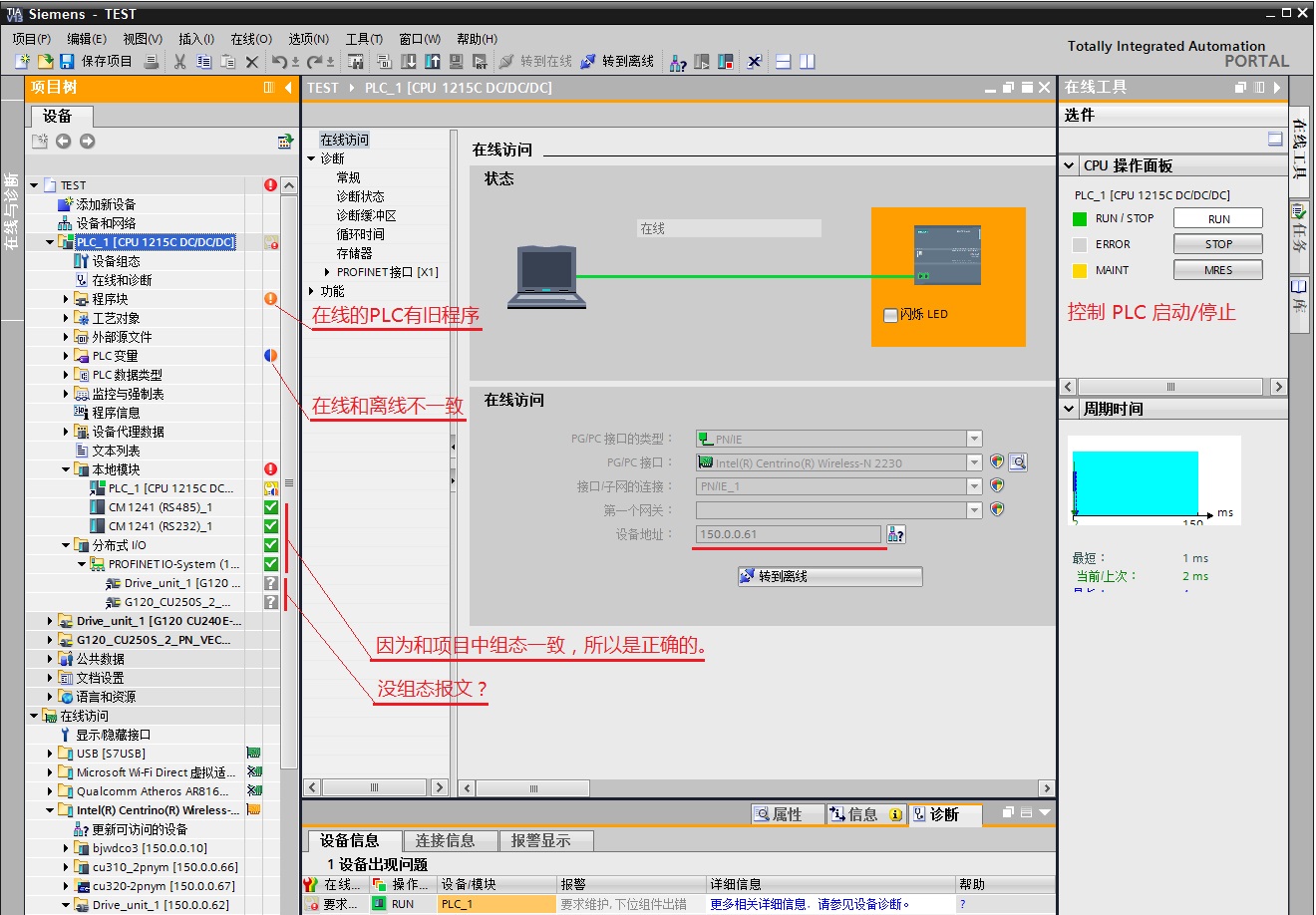This screenshot has width=1316, height=915.
Task: Click the device lookup icon next to address
Action: [x=895, y=535]
